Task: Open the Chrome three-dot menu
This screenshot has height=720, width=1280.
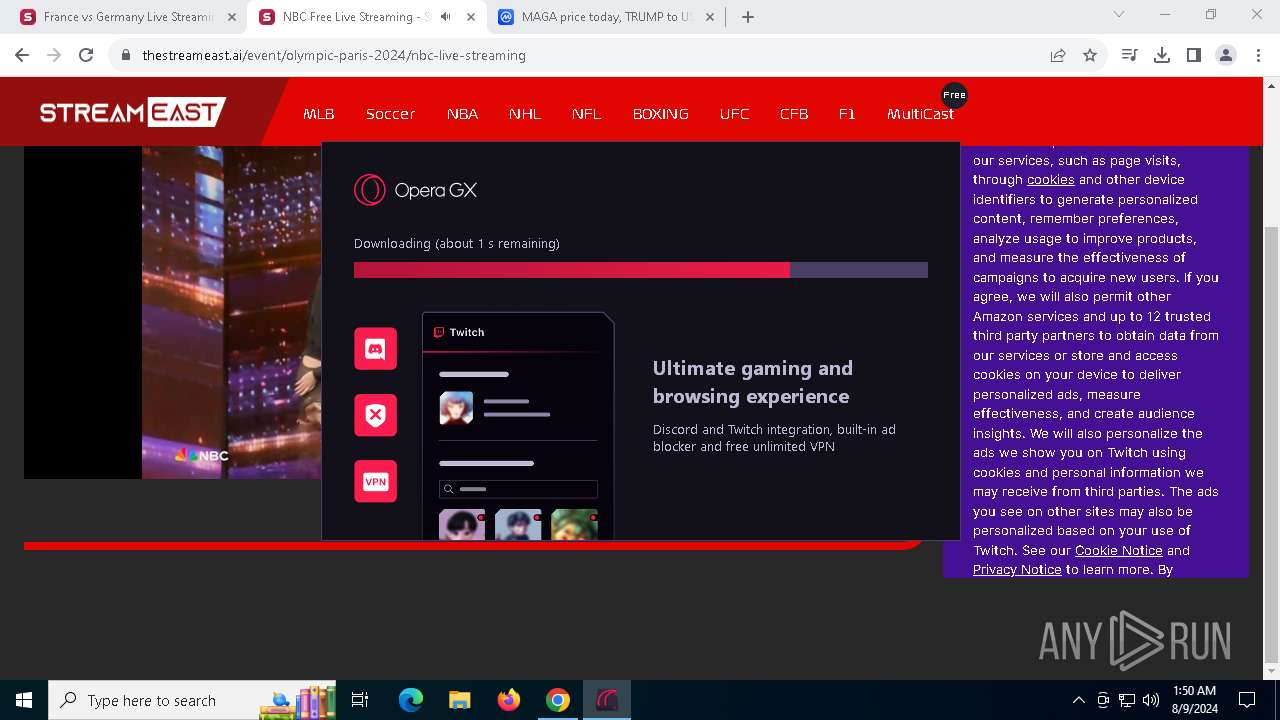Action: [x=1256, y=55]
